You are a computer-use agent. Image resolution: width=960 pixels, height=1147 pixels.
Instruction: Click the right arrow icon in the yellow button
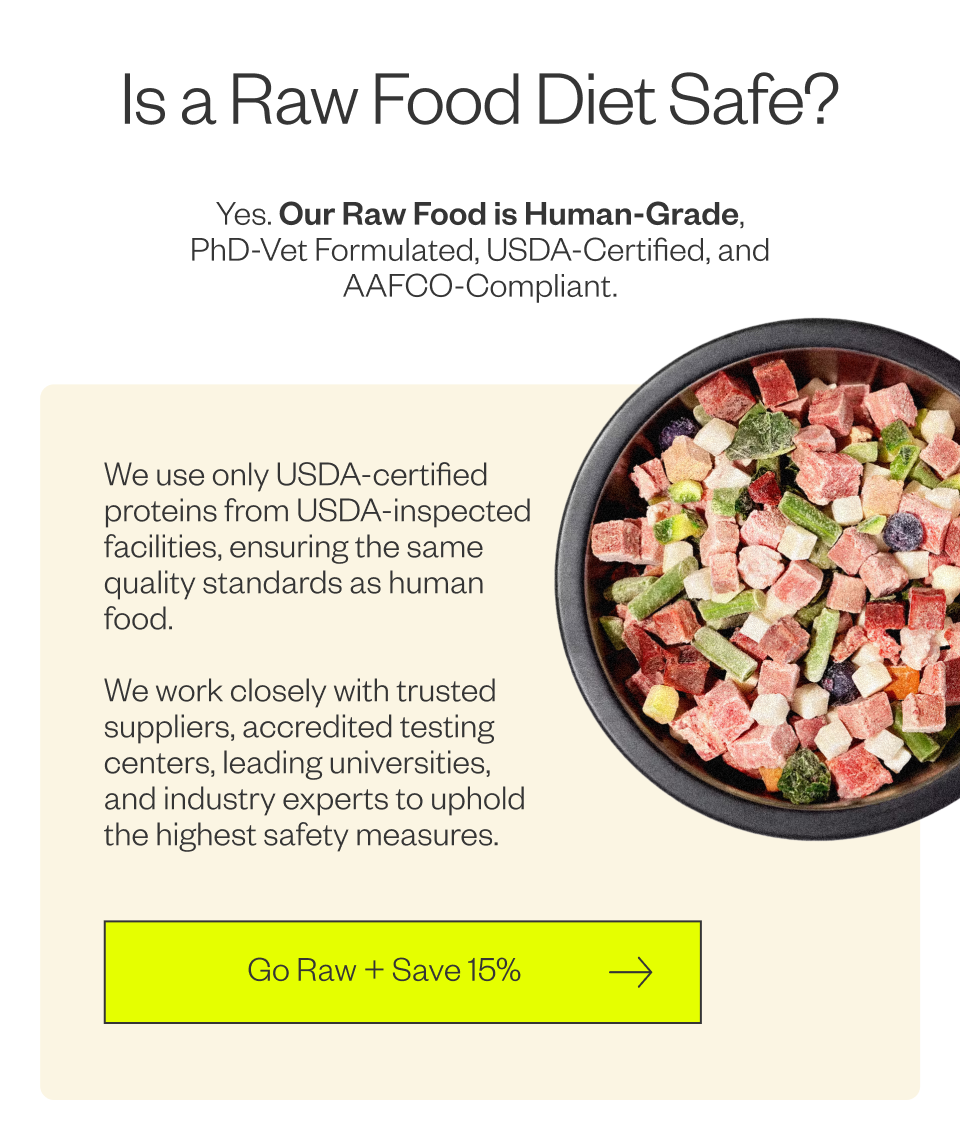tap(631, 972)
